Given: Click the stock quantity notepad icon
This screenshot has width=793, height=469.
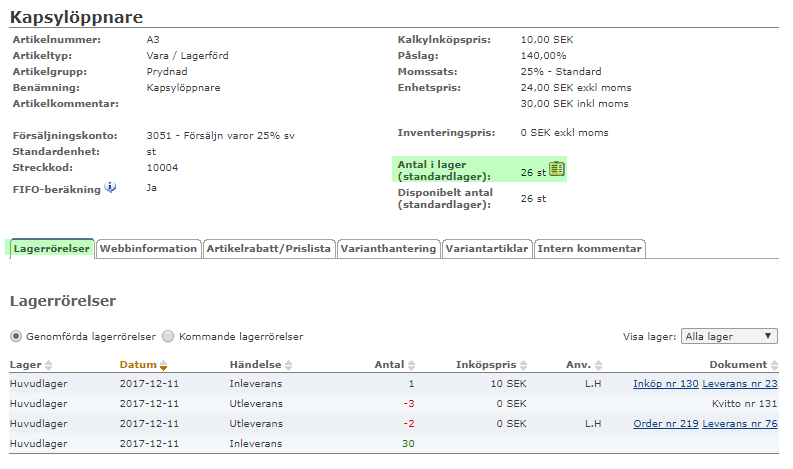Looking at the screenshot, I should (x=557, y=169).
